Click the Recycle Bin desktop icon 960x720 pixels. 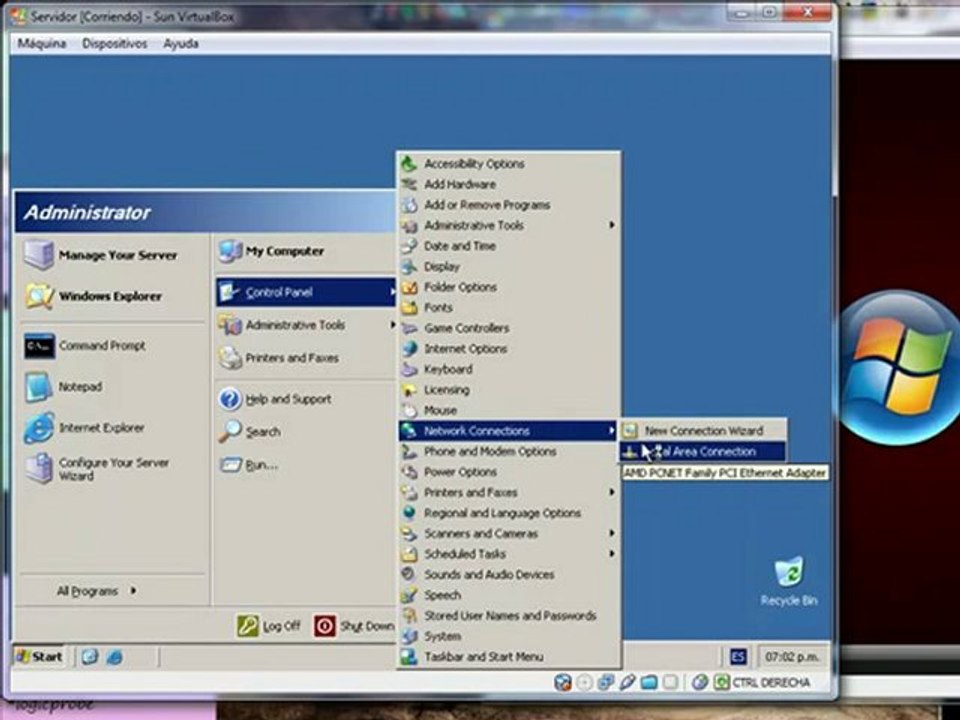click(x=789, y=581)
